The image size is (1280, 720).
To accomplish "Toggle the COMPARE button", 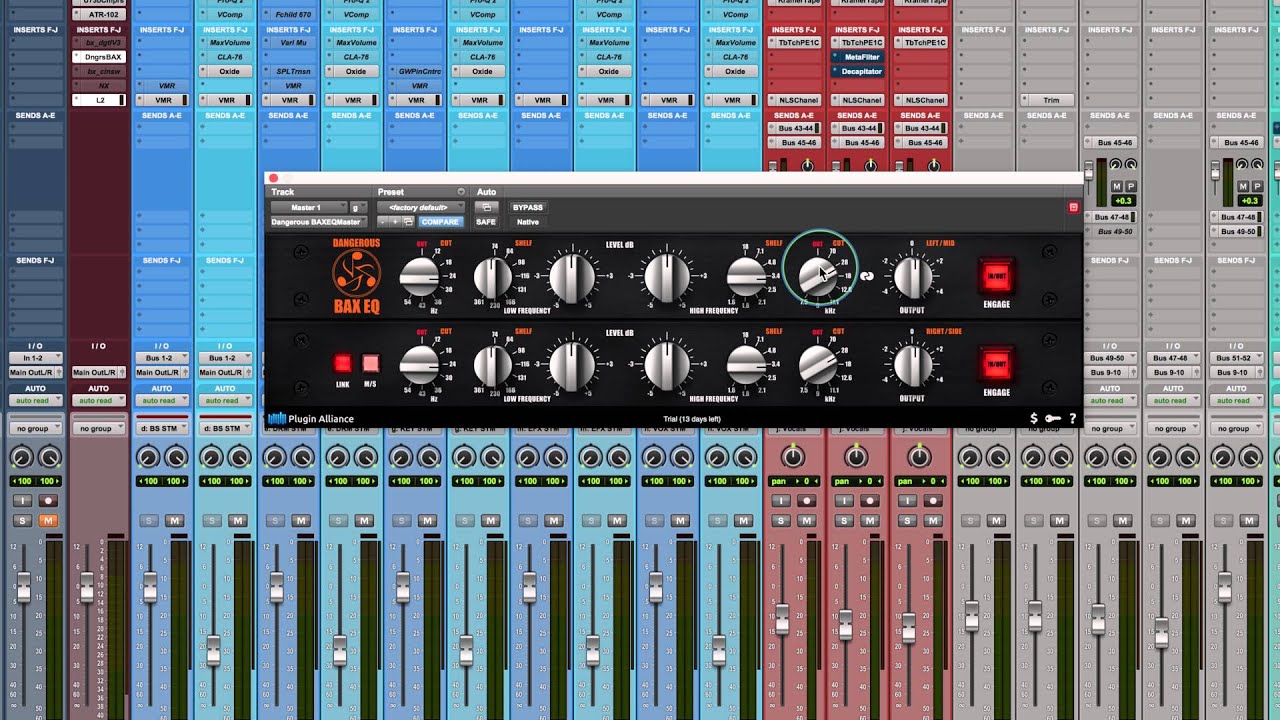I will (x=439, y=222).
